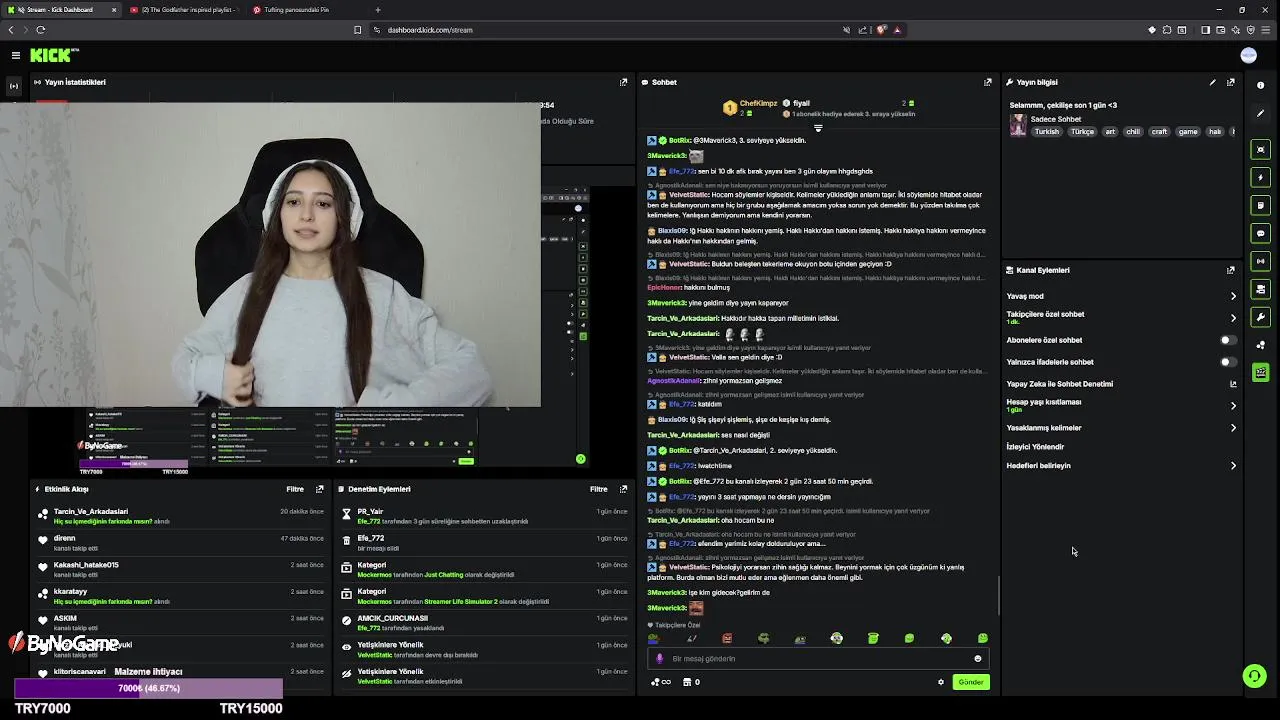Open the hamburger menu beside Kick logo

point(15,55)
